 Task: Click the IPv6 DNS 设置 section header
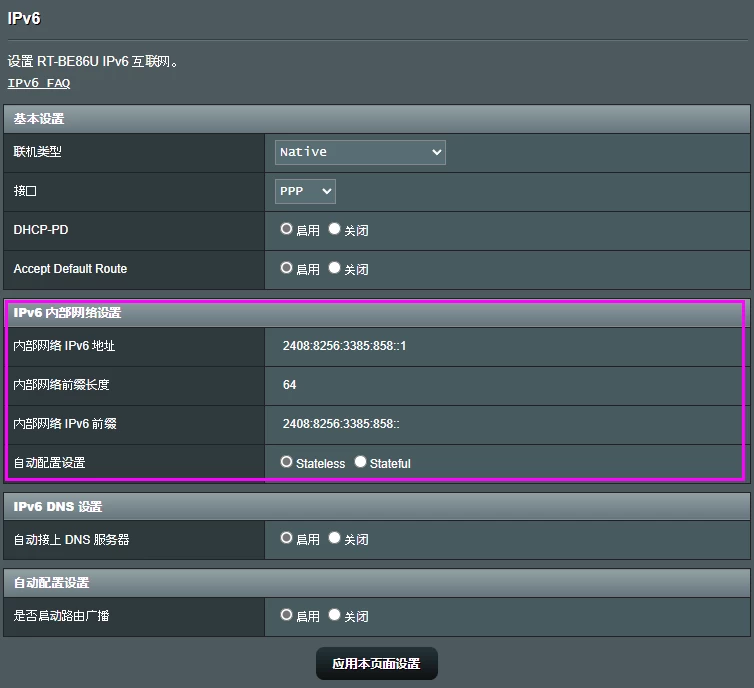coord(58,507)
